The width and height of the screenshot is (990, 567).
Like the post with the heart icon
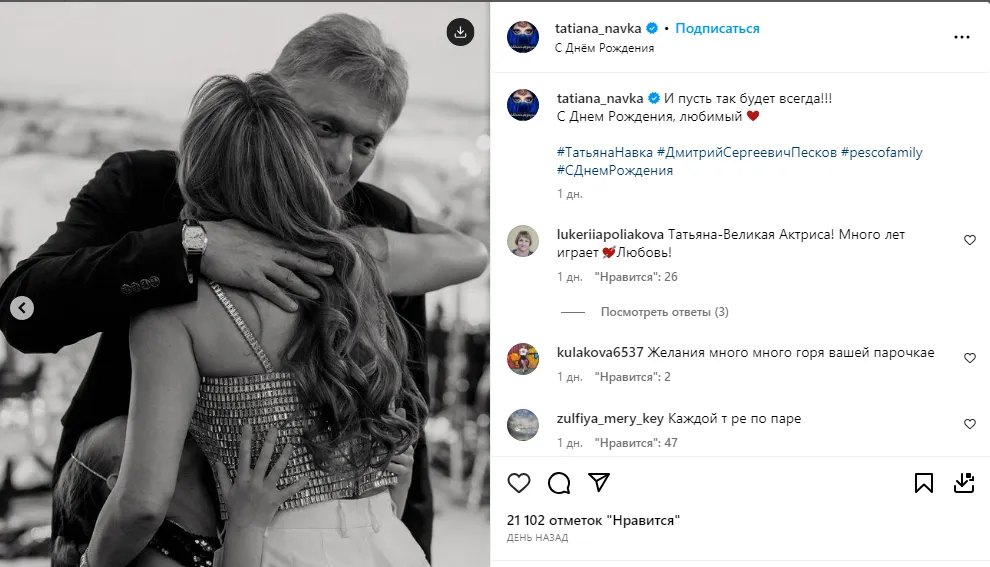pyautogui.click(x=519, y=483)
